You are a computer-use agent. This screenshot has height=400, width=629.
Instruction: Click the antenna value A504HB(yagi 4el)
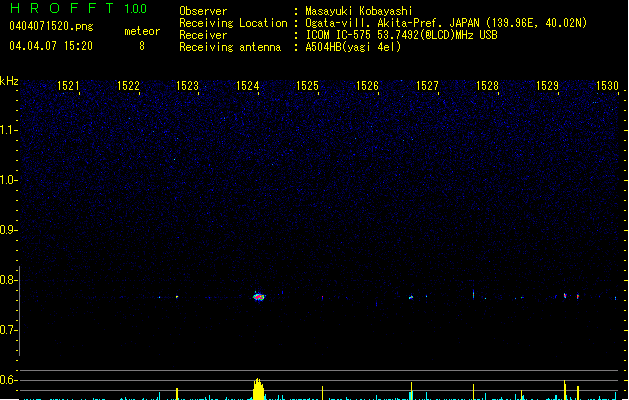click(x=353, y=47)
